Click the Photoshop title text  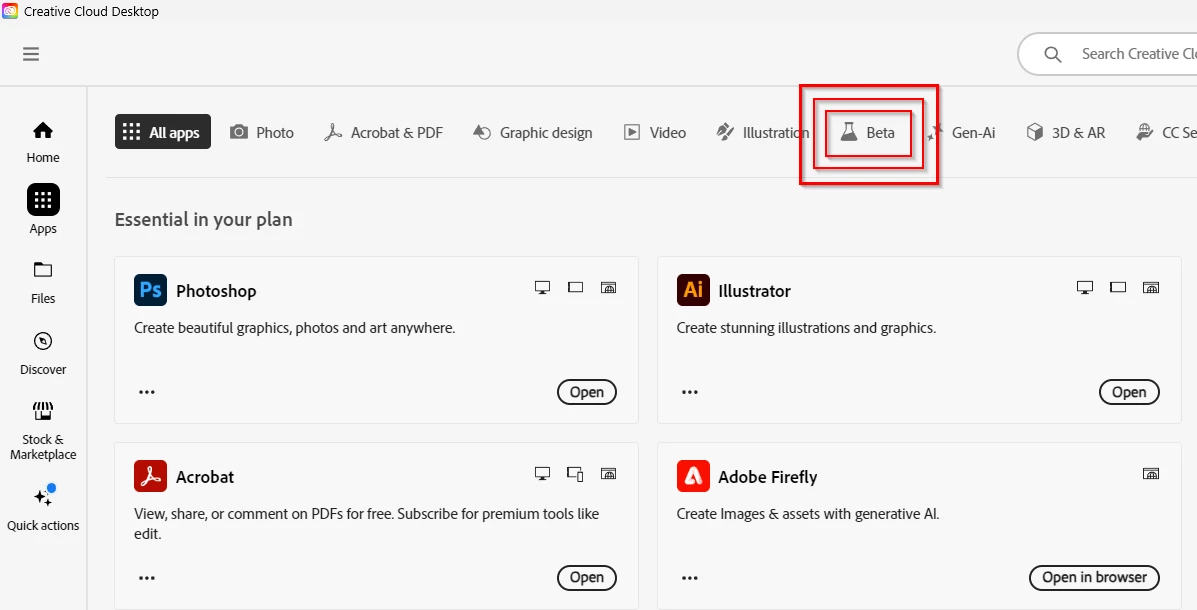tap(216, 291)
